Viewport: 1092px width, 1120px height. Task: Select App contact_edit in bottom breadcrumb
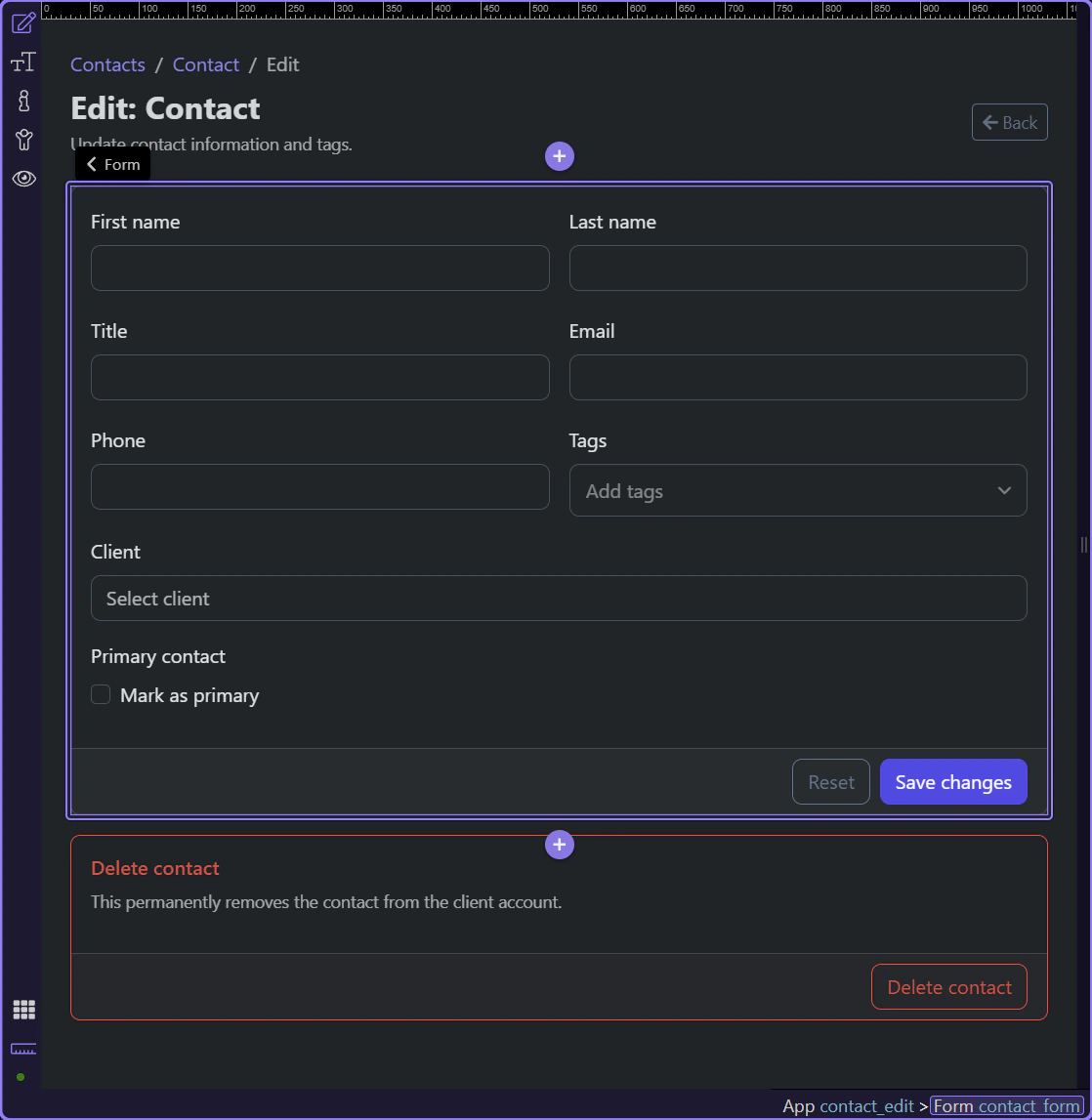coord(849,1106)
